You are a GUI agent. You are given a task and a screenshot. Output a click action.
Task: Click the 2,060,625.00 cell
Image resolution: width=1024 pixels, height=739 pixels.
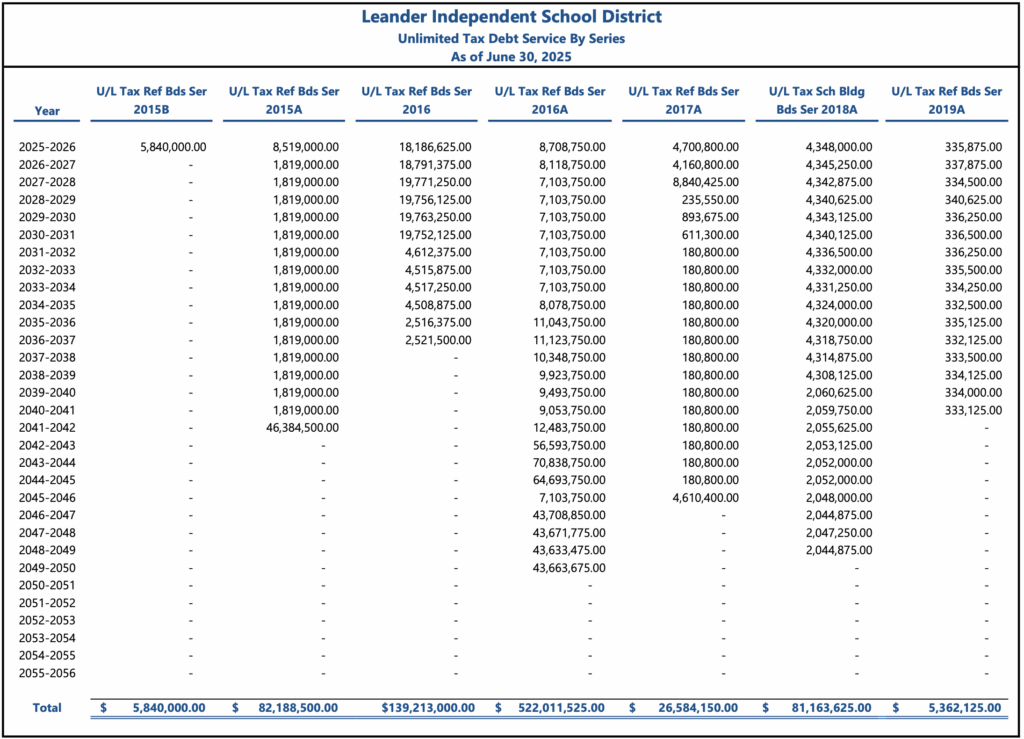pyautogui.click(x=839, y=393)
